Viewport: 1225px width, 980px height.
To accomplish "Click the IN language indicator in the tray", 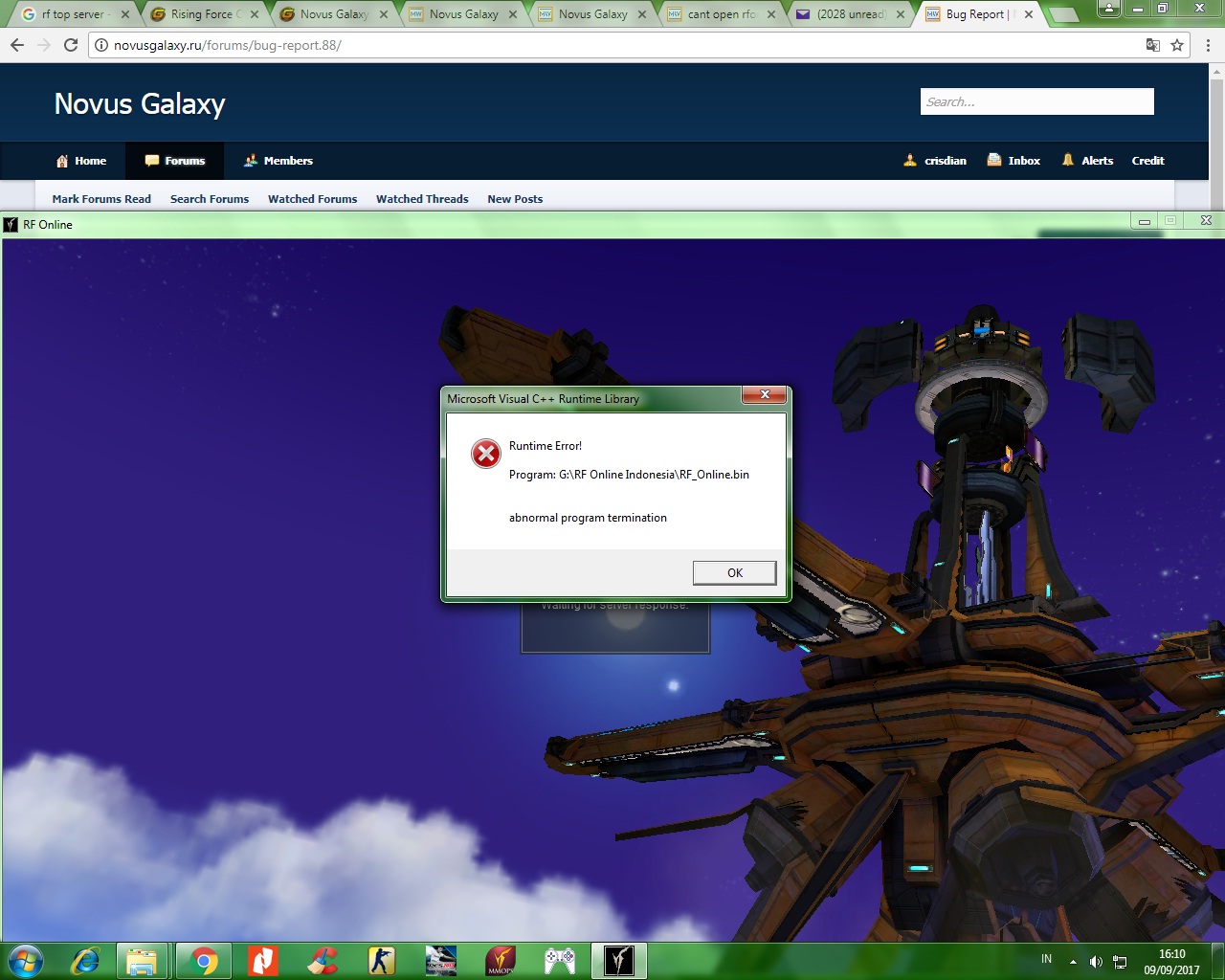I will [x=1046, y=959].
